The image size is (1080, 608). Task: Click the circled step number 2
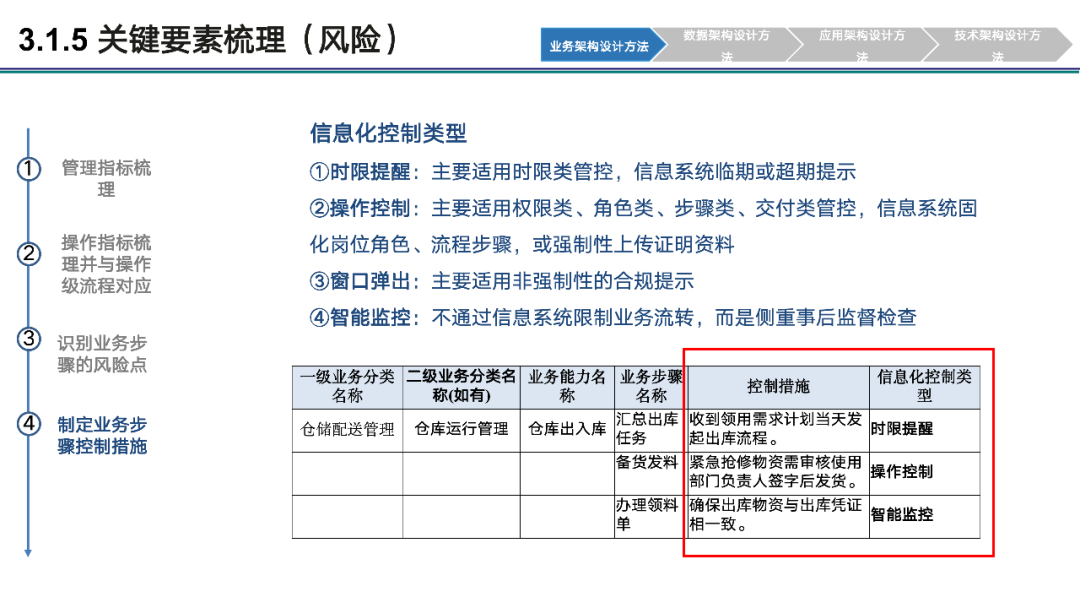[29, 254]
